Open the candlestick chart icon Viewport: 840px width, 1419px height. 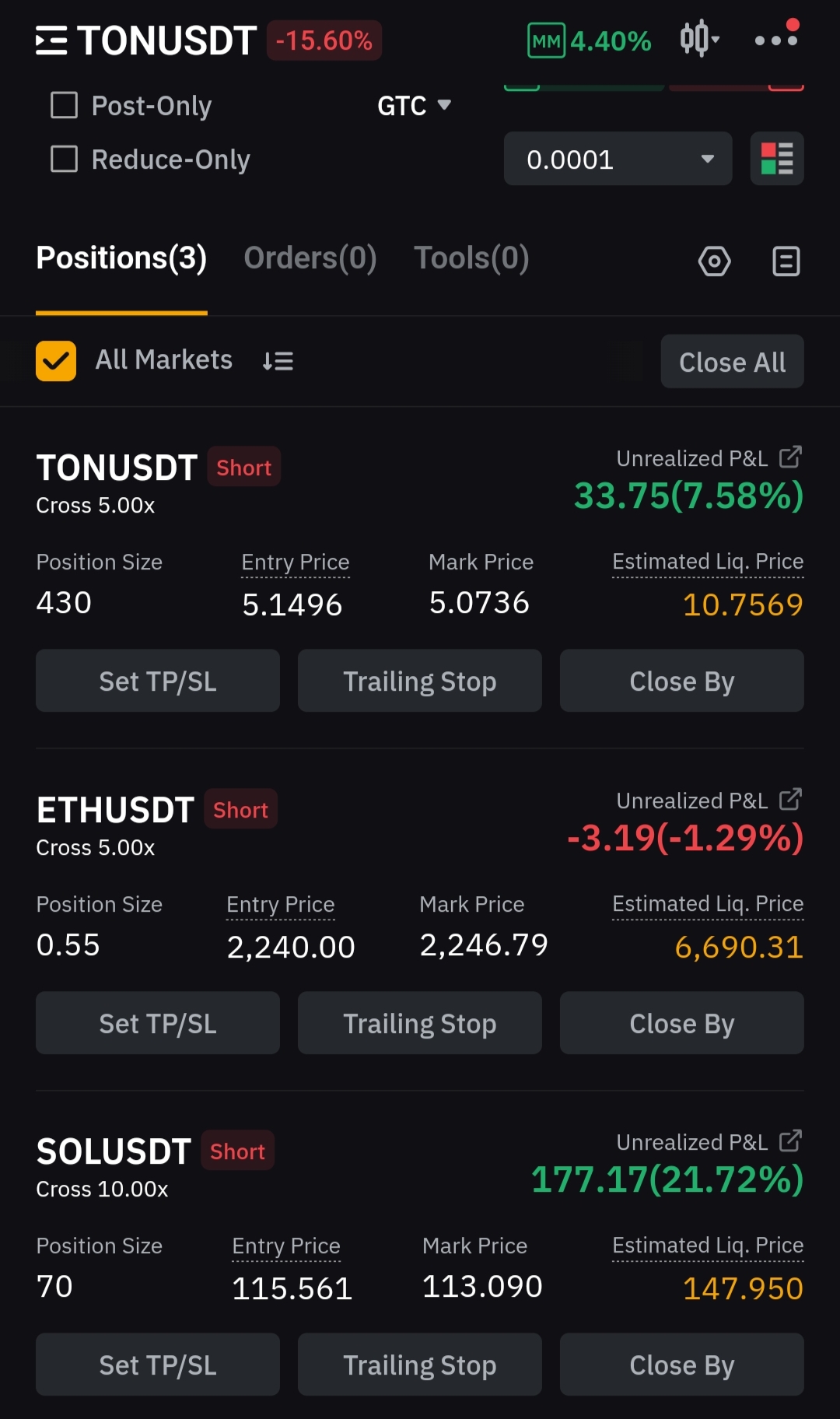coord(699,39)
